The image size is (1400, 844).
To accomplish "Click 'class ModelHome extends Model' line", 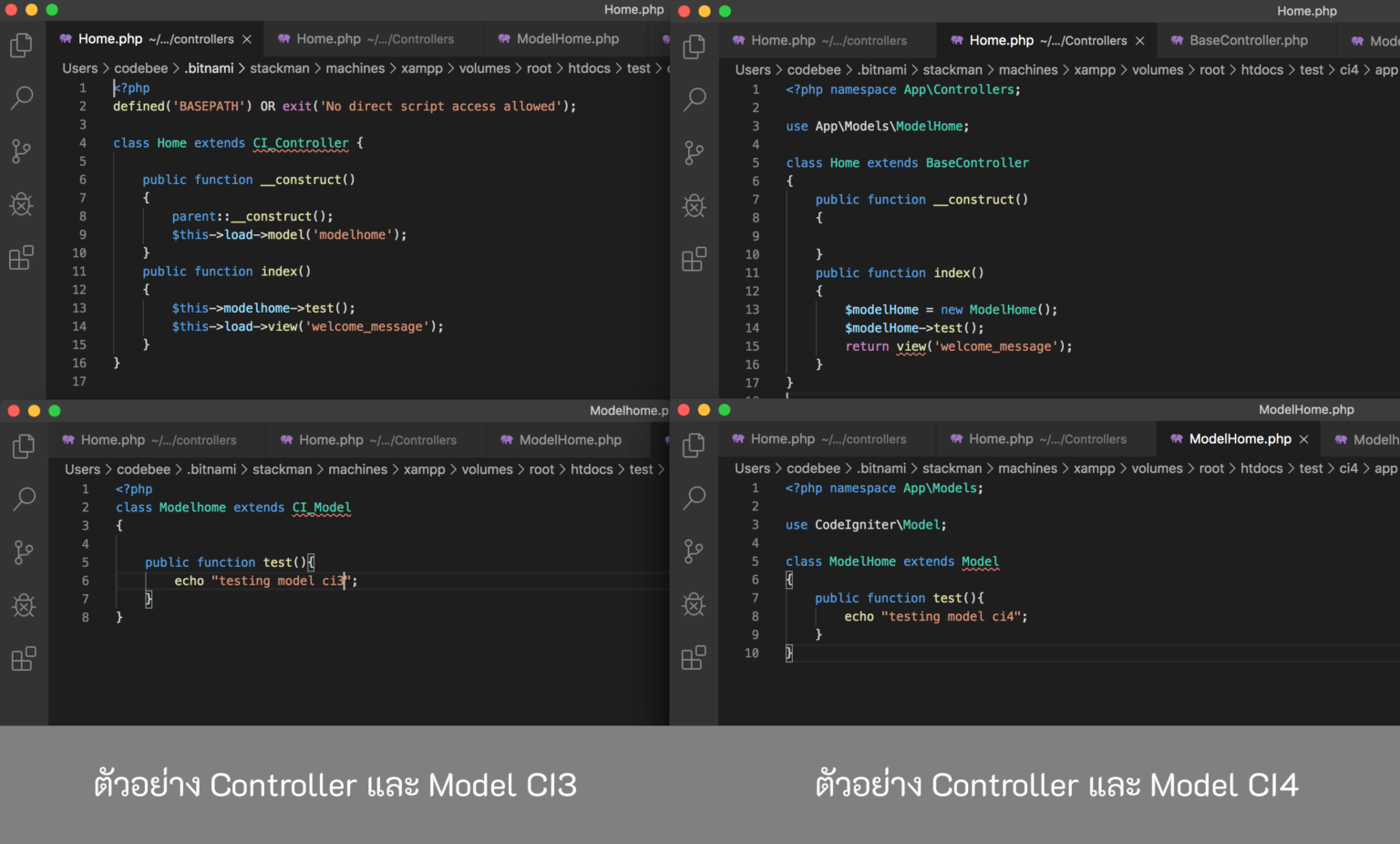I will coord(891,561).
